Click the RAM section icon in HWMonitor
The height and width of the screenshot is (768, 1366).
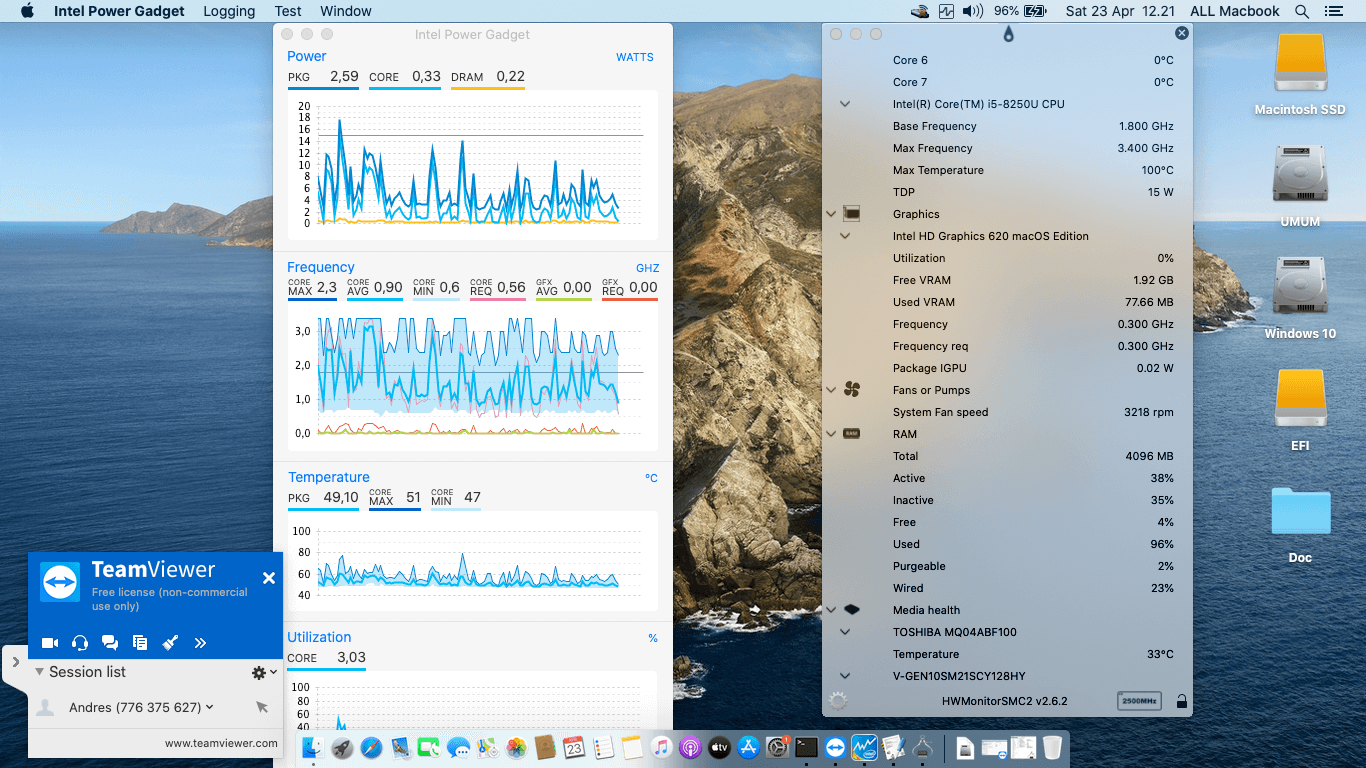click(x=852, y=434)
